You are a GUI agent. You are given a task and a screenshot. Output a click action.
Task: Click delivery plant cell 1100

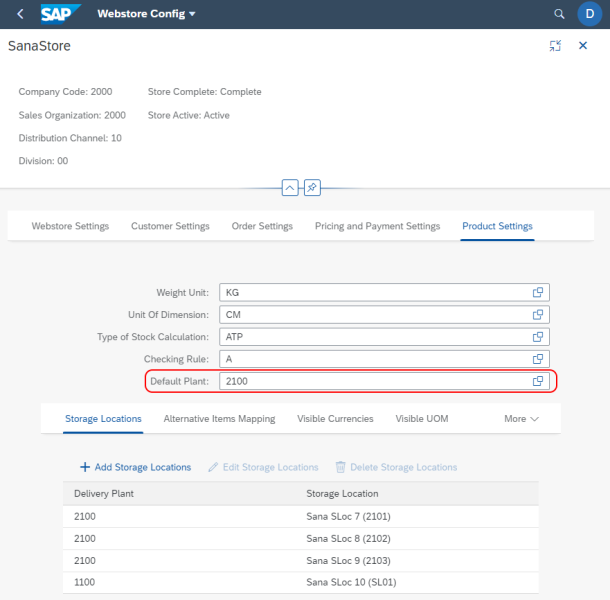84,582
